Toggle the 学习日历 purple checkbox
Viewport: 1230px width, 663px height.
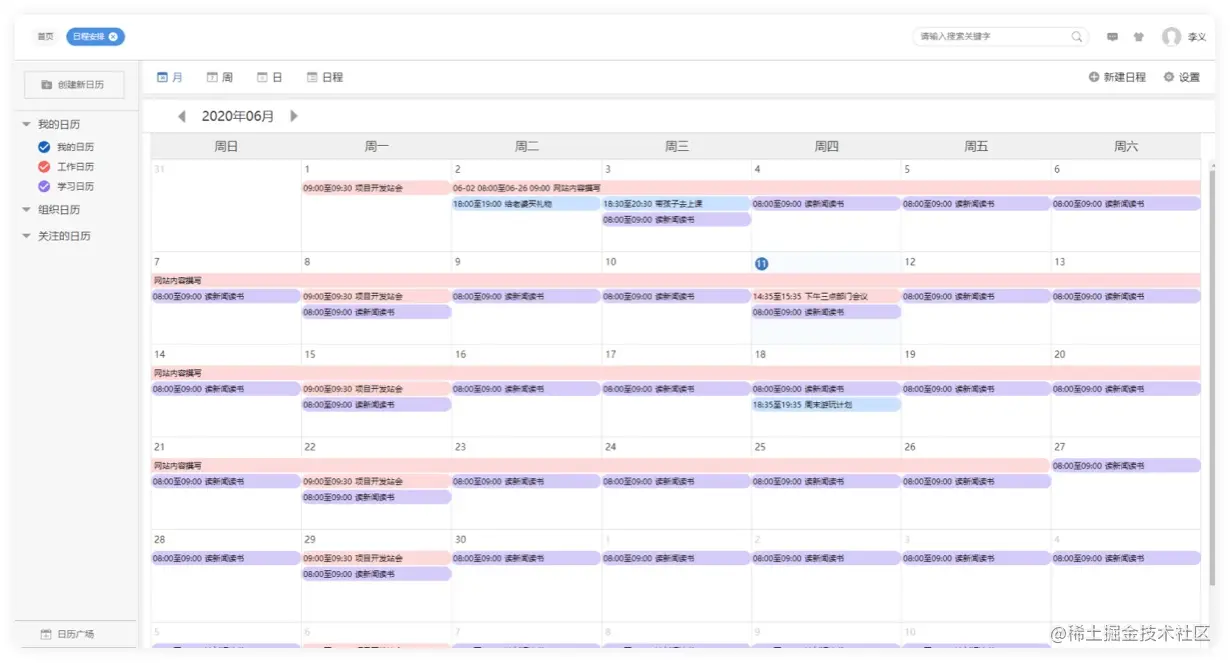click(x=43, y=186)
